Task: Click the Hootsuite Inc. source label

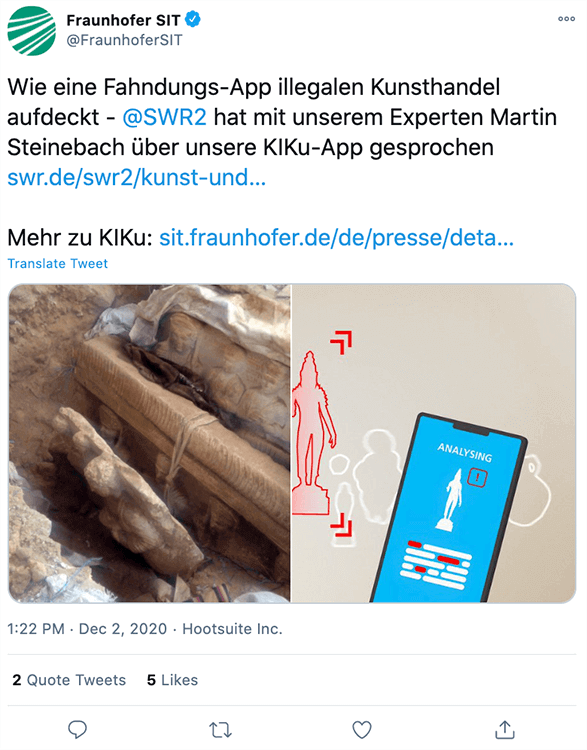Action: 232,629
